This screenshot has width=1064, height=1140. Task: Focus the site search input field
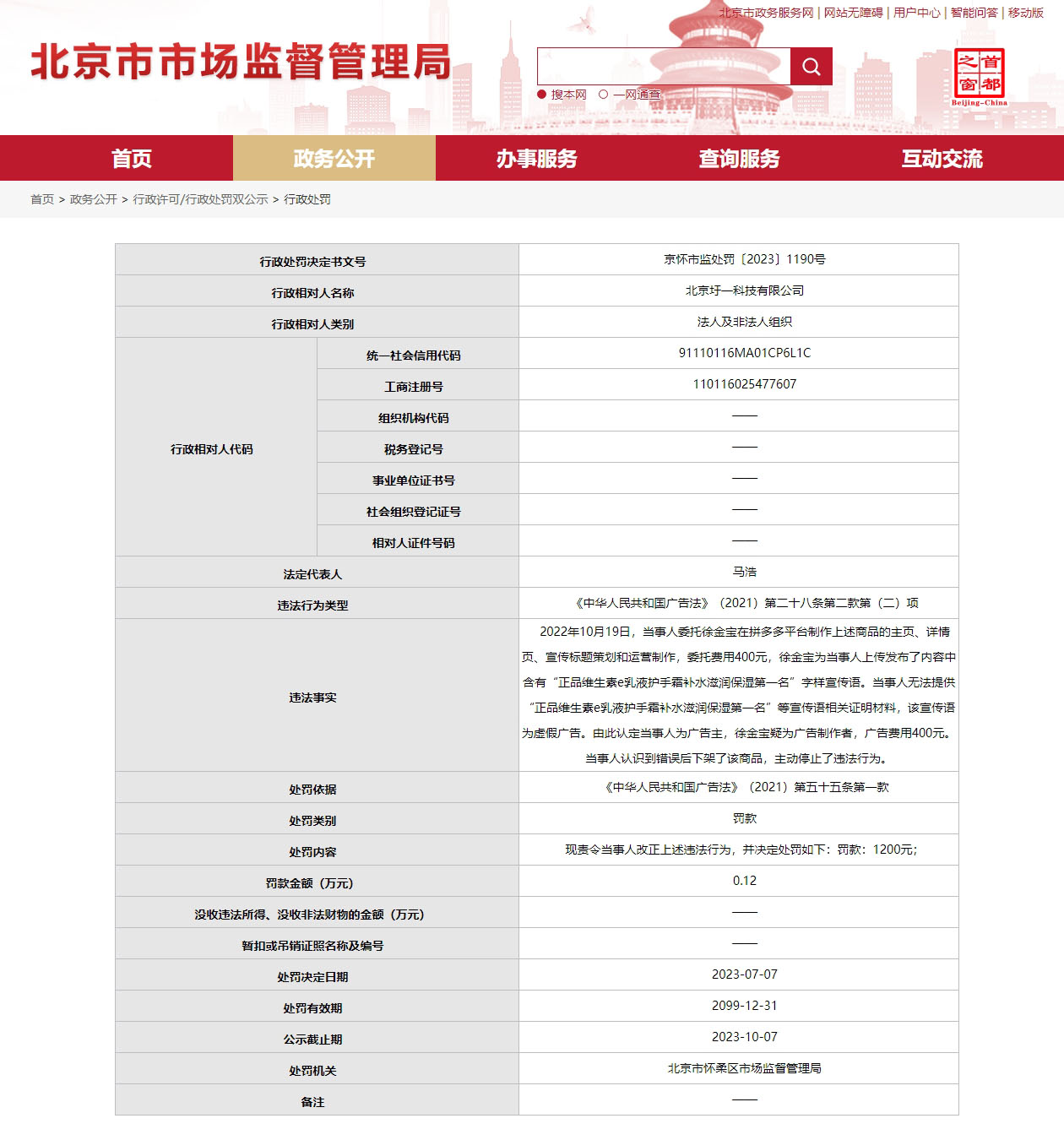664,67
